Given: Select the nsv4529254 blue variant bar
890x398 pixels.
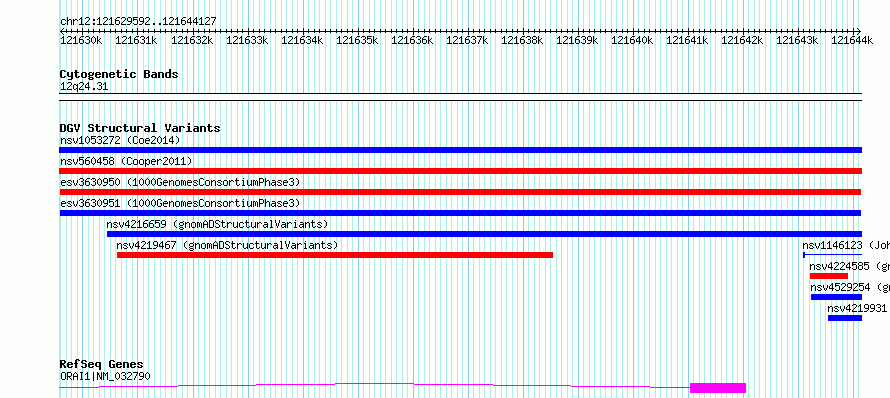Looking at the screenshot, I should click(837, 297).
